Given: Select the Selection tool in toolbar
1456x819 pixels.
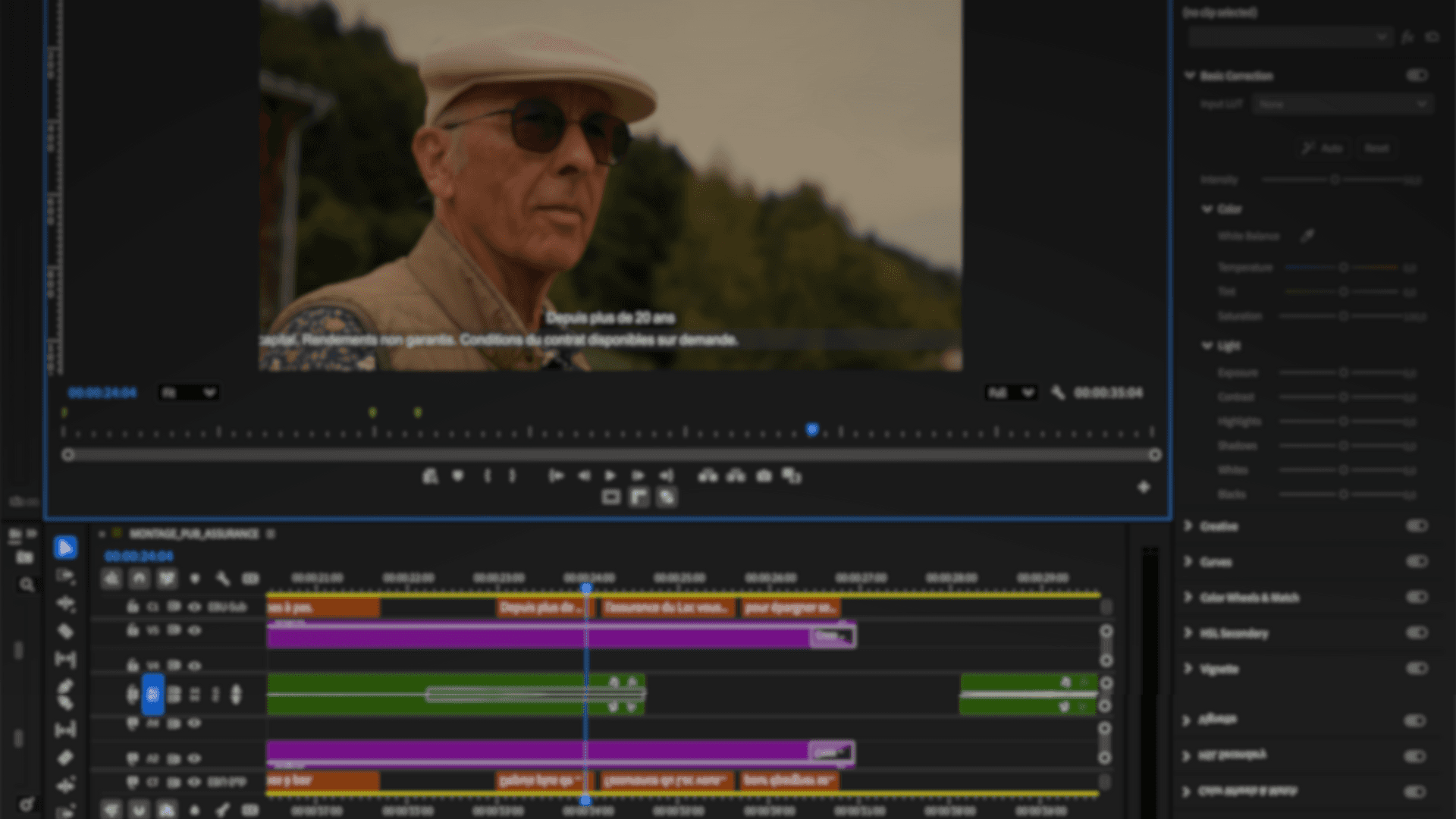Looking at the screenshot, I should click(65, 548).
